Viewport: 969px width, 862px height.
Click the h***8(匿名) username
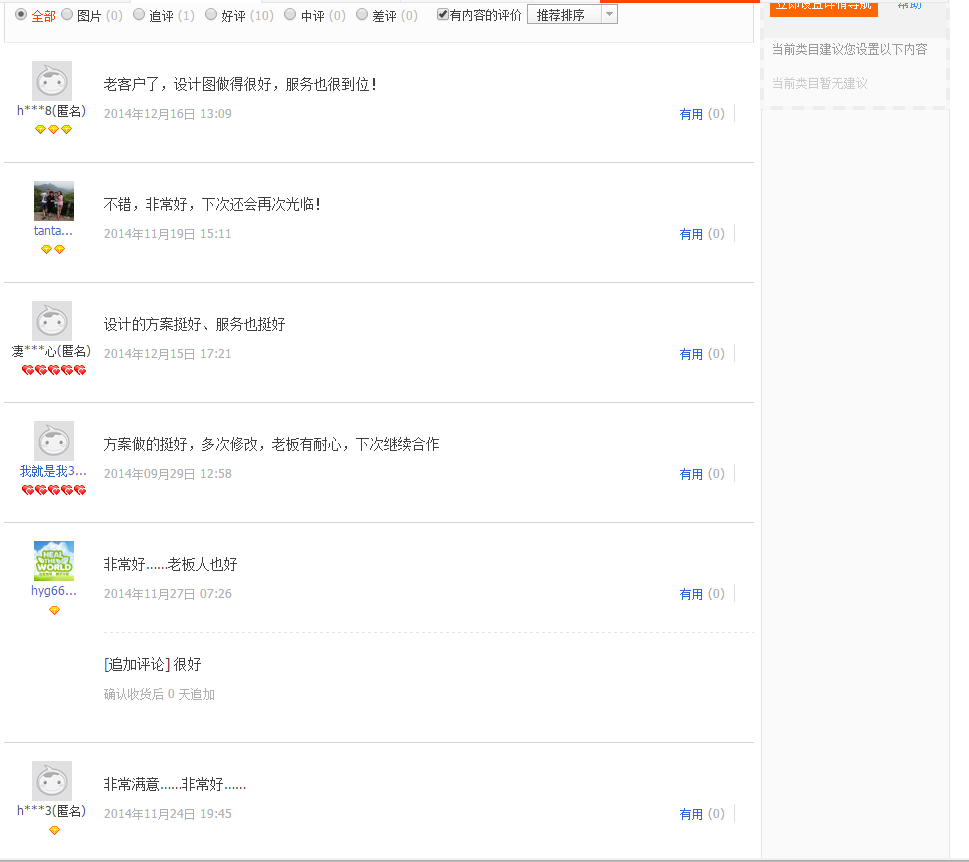(51, 111)
